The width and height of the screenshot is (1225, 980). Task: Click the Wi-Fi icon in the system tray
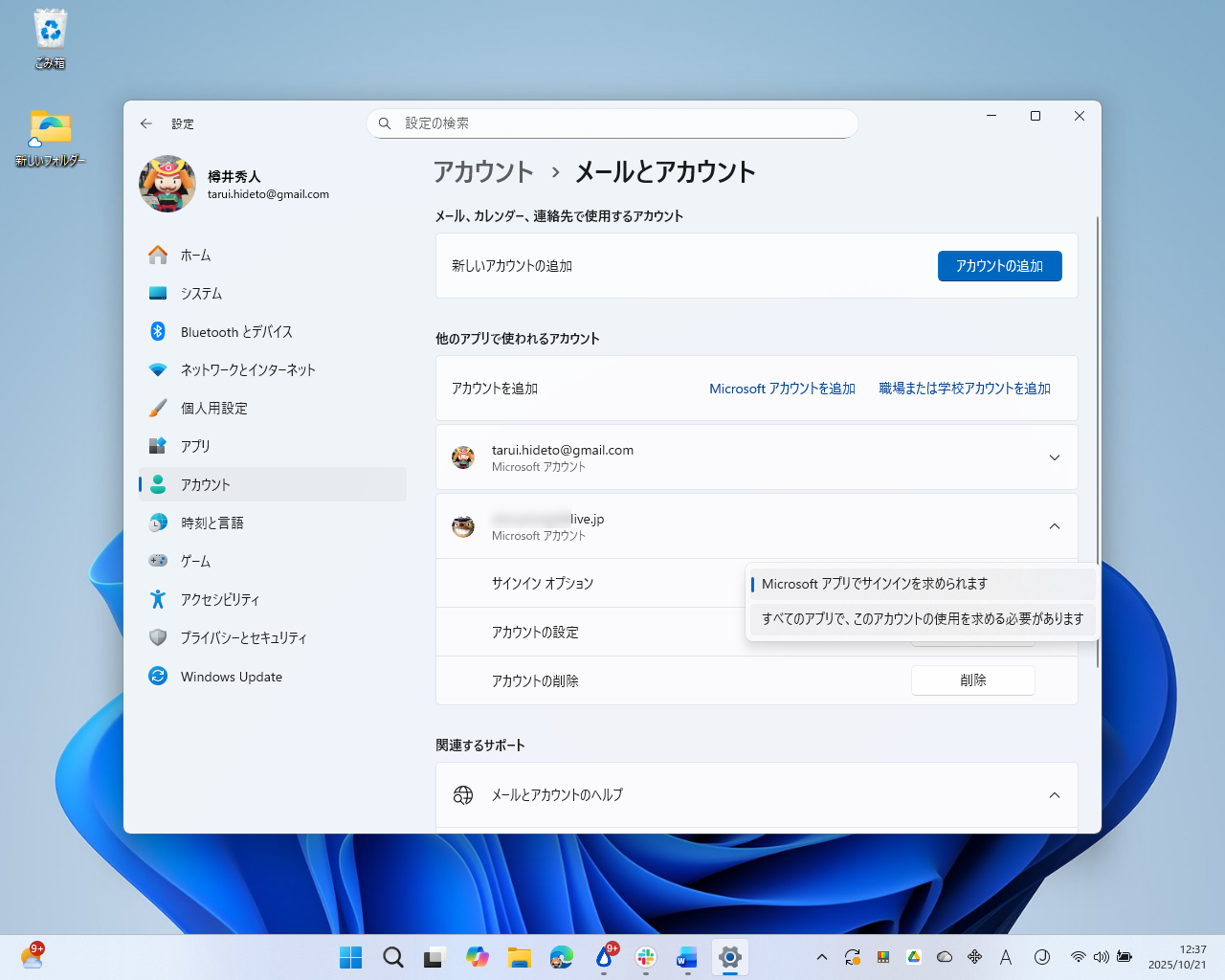[x=1078, y=956]
